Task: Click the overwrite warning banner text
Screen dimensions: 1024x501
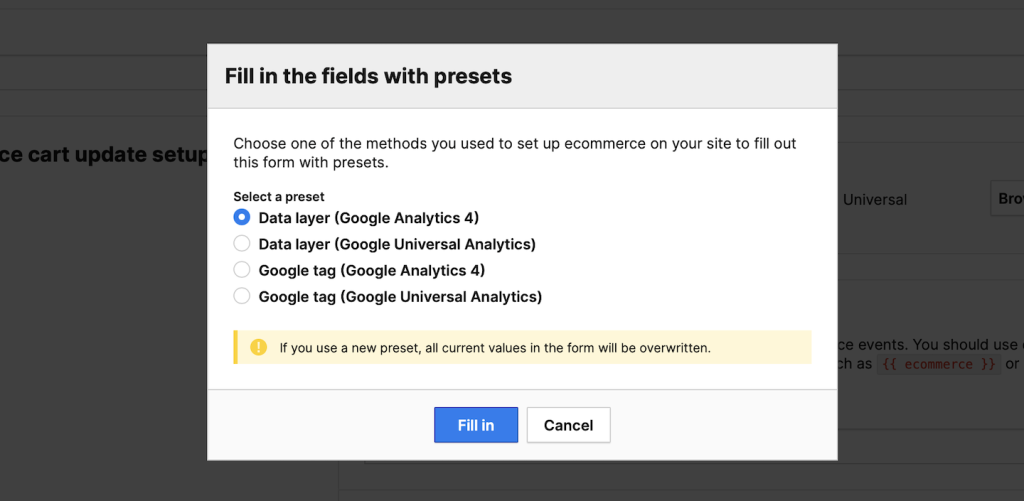Action: pyautogui.click(x=495, y=348)
